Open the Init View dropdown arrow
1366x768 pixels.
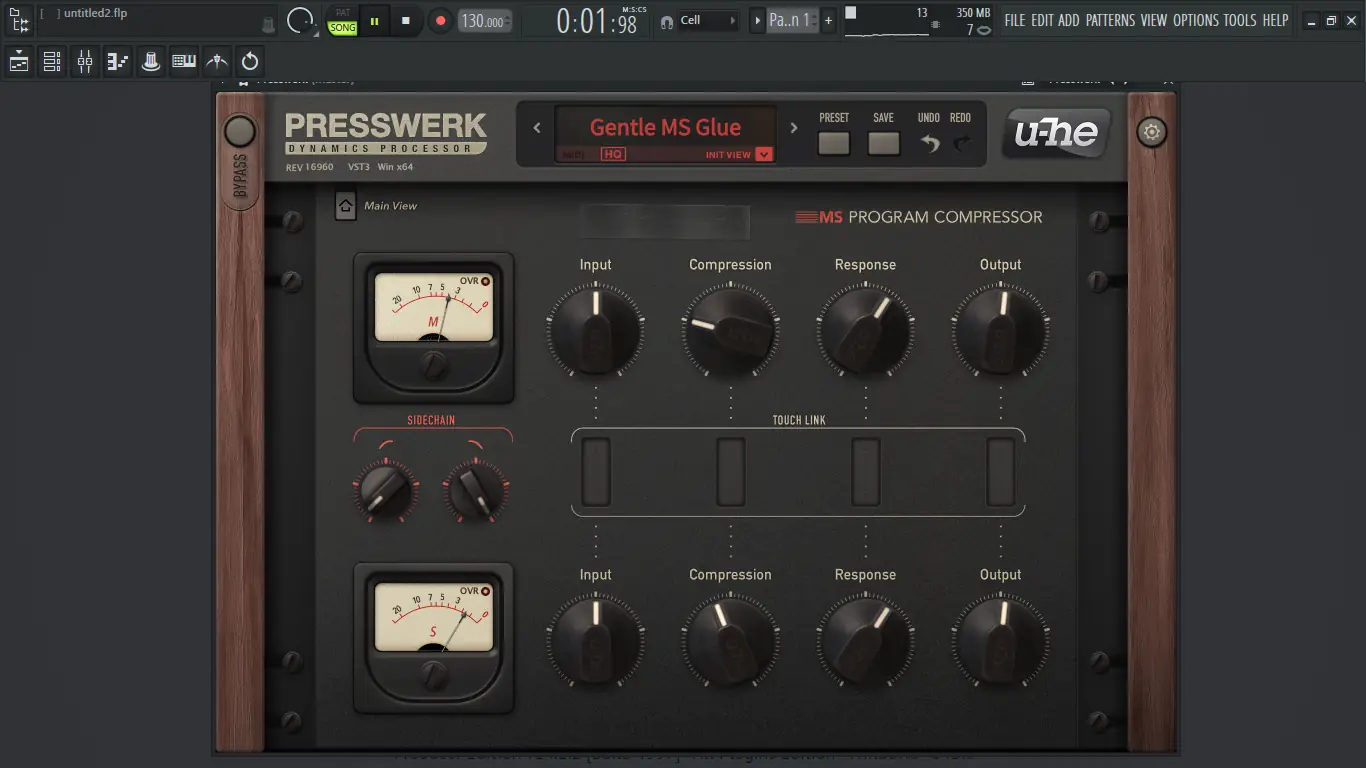coord(764,154)
